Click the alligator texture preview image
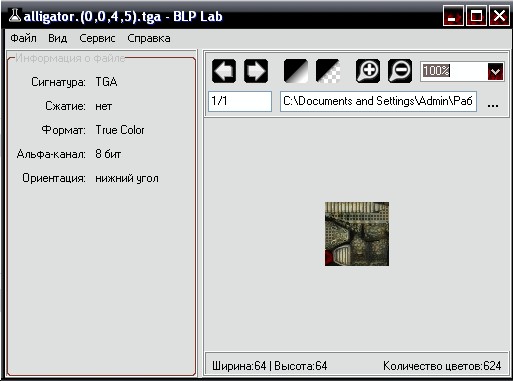This screenshot has width=513, height=381. pyautogui.click(x=357, y=234)
